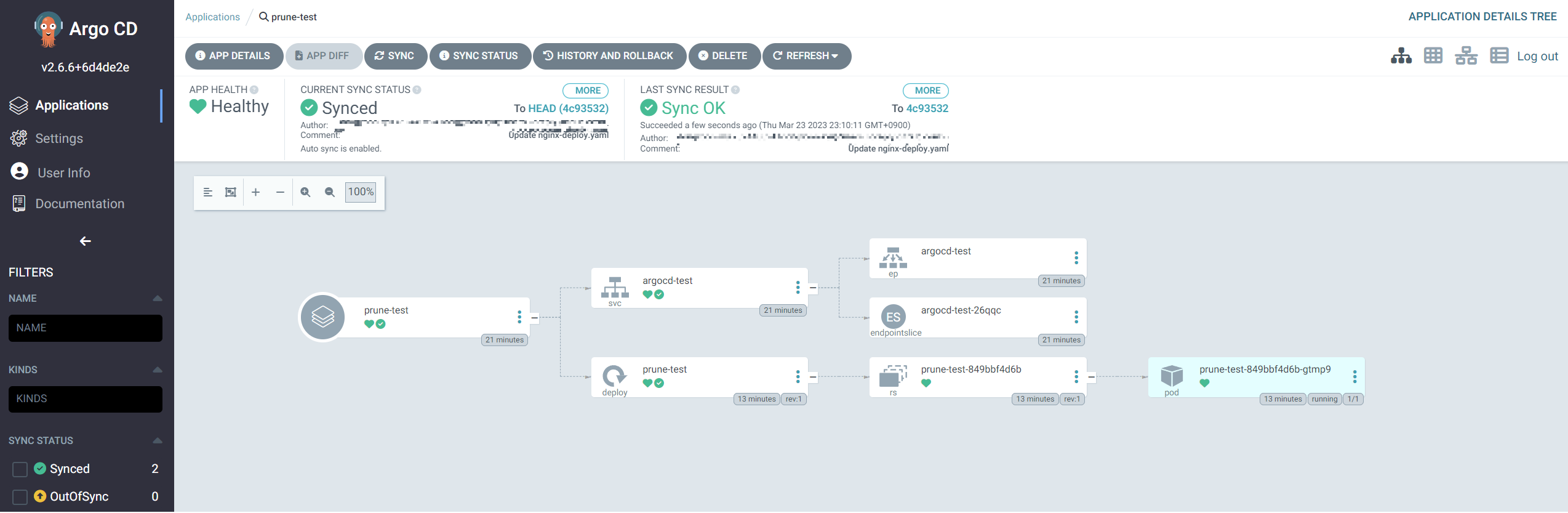This screenshot has height=513, width=1568.
Task: Open menu dots on prune-test app node
Action: pos(519,317)
